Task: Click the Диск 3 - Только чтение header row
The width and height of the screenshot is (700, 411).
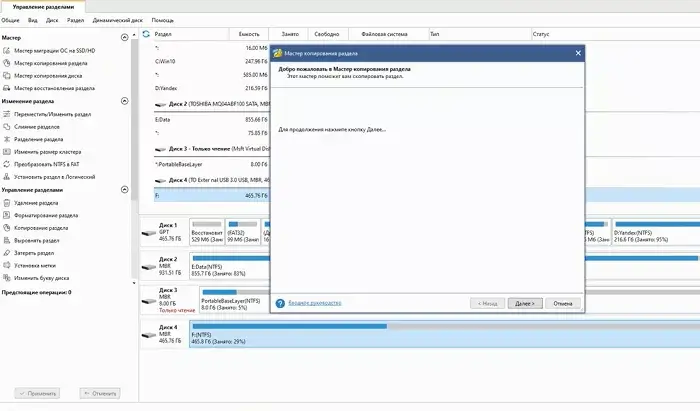Action: pos(212,149)
